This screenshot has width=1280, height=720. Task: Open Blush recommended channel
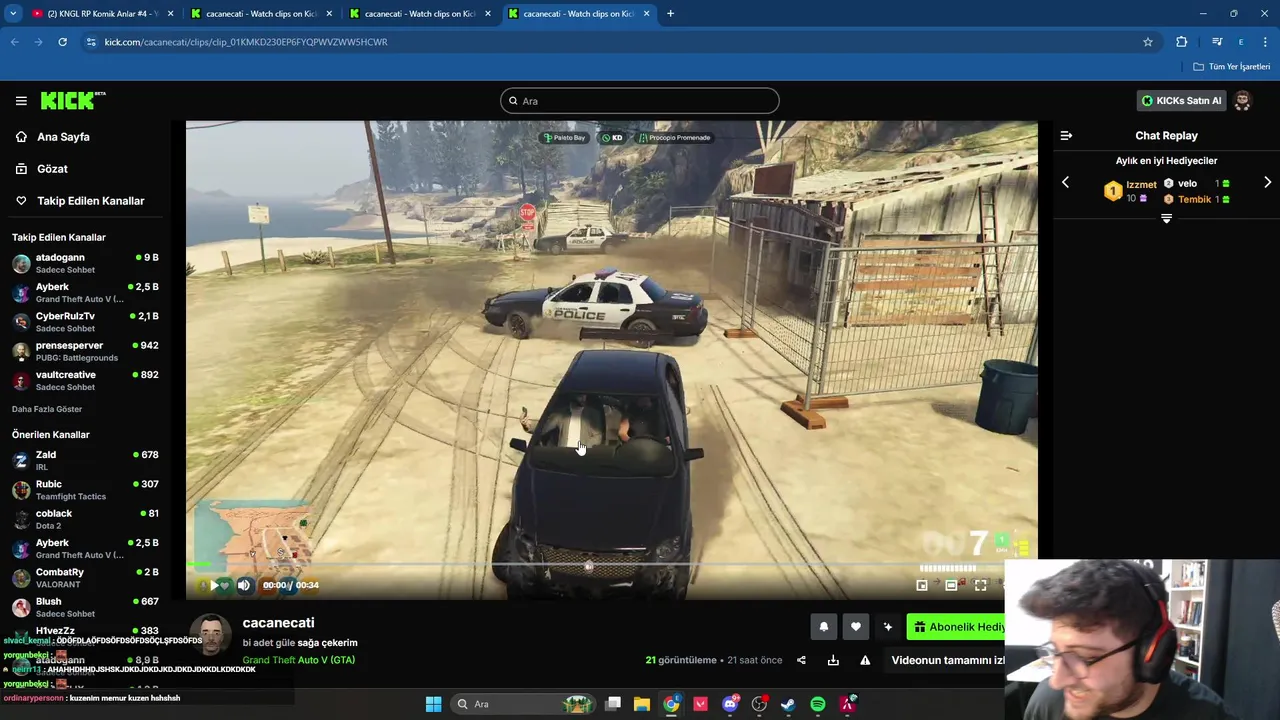click(85, 607)
